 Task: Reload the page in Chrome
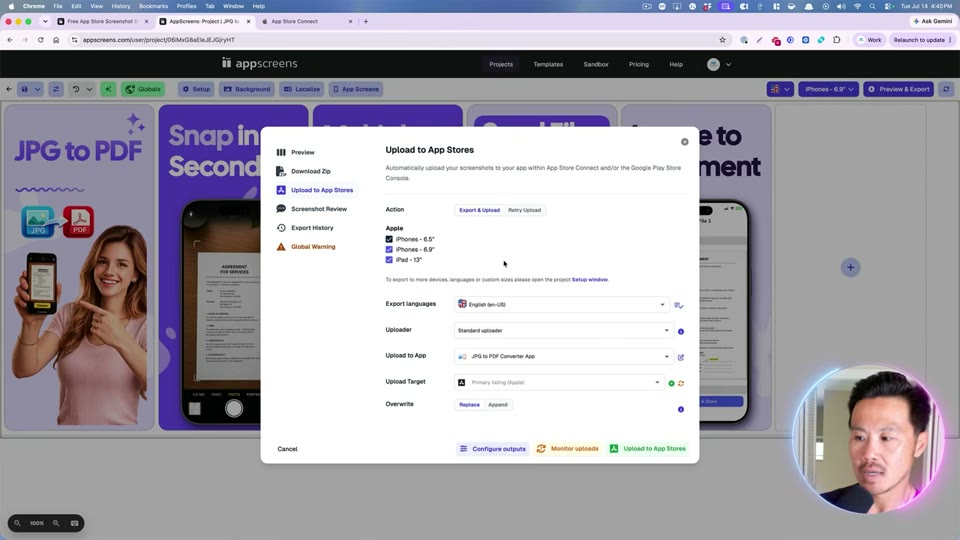pyautogui.click(x=40, y=40)
